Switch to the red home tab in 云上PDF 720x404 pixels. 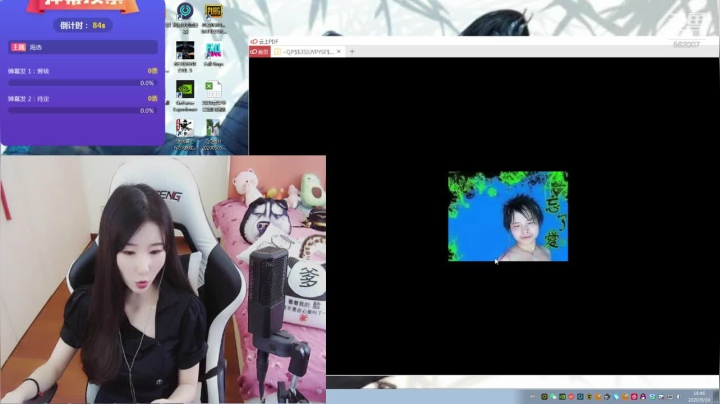pos(259,52)
